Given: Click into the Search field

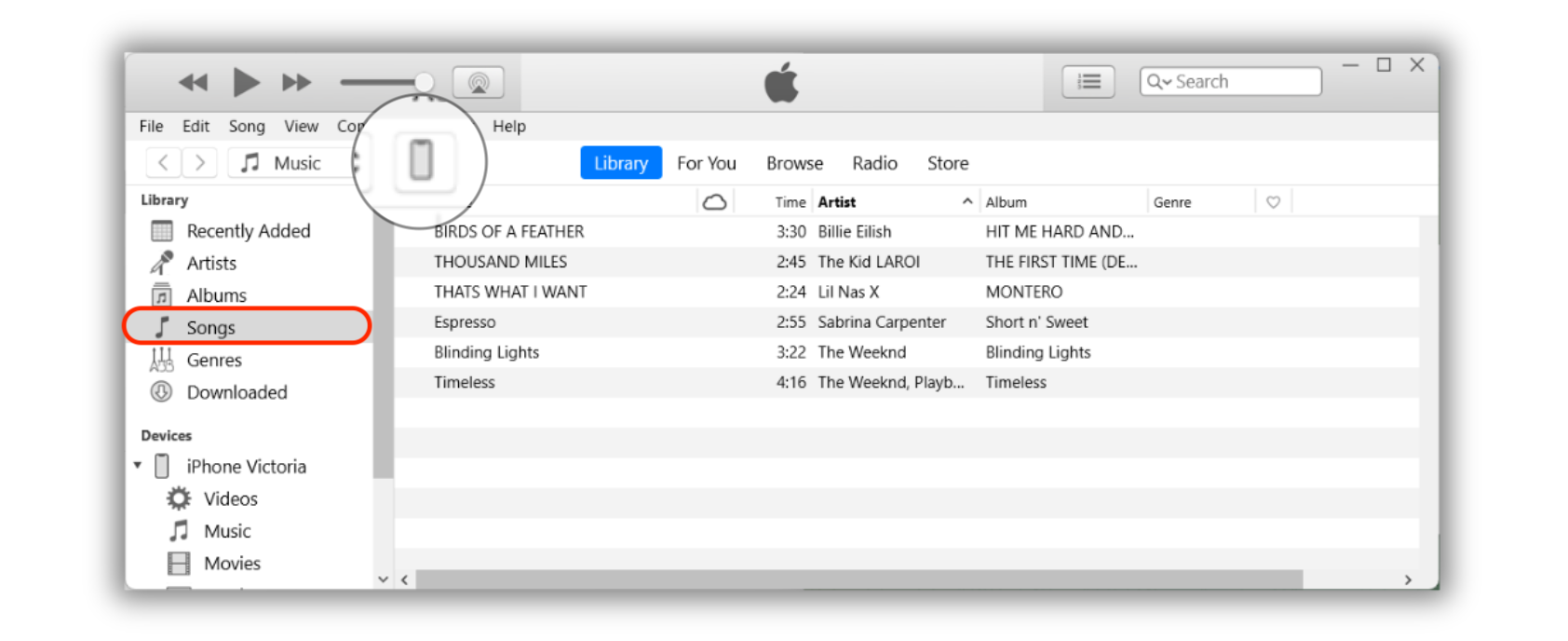Looking at the screenshot, I should pos(1231,82).
